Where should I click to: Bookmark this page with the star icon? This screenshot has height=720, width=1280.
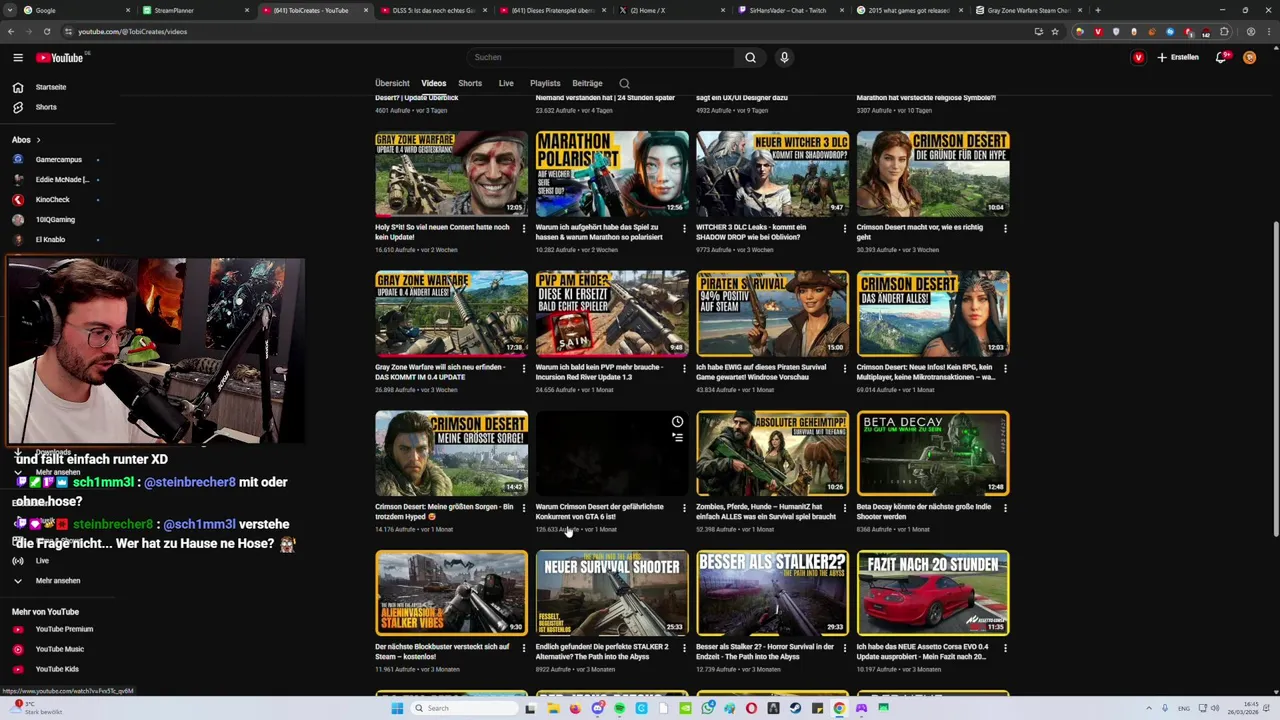(x=1054, y=32)
